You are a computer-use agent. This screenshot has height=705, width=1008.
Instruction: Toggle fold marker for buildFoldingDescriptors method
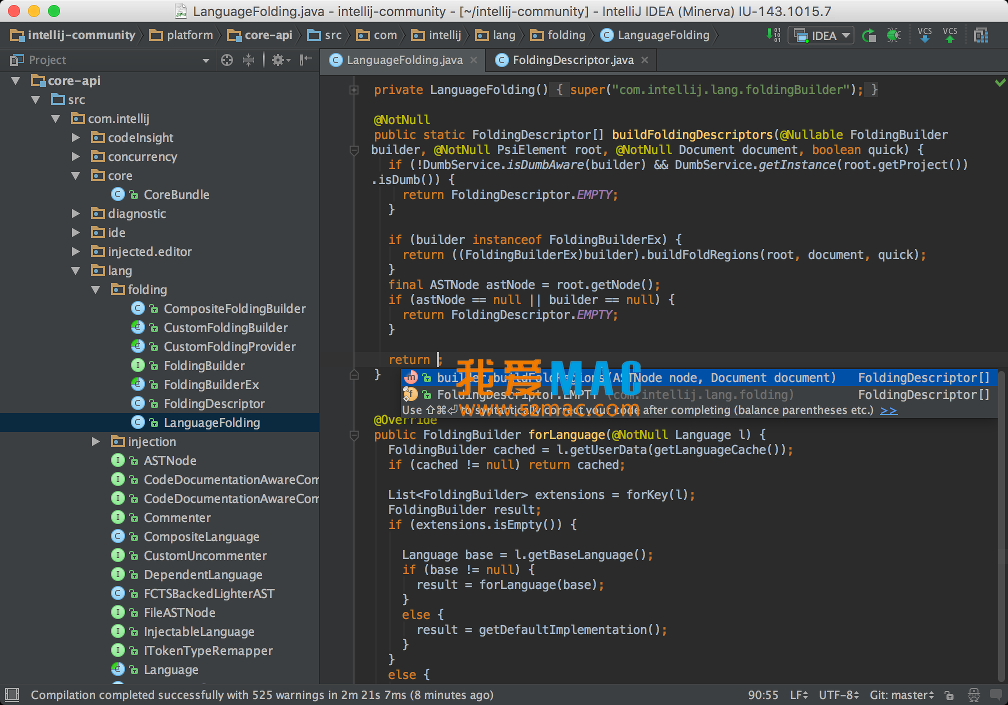click(x=354, y=150)
